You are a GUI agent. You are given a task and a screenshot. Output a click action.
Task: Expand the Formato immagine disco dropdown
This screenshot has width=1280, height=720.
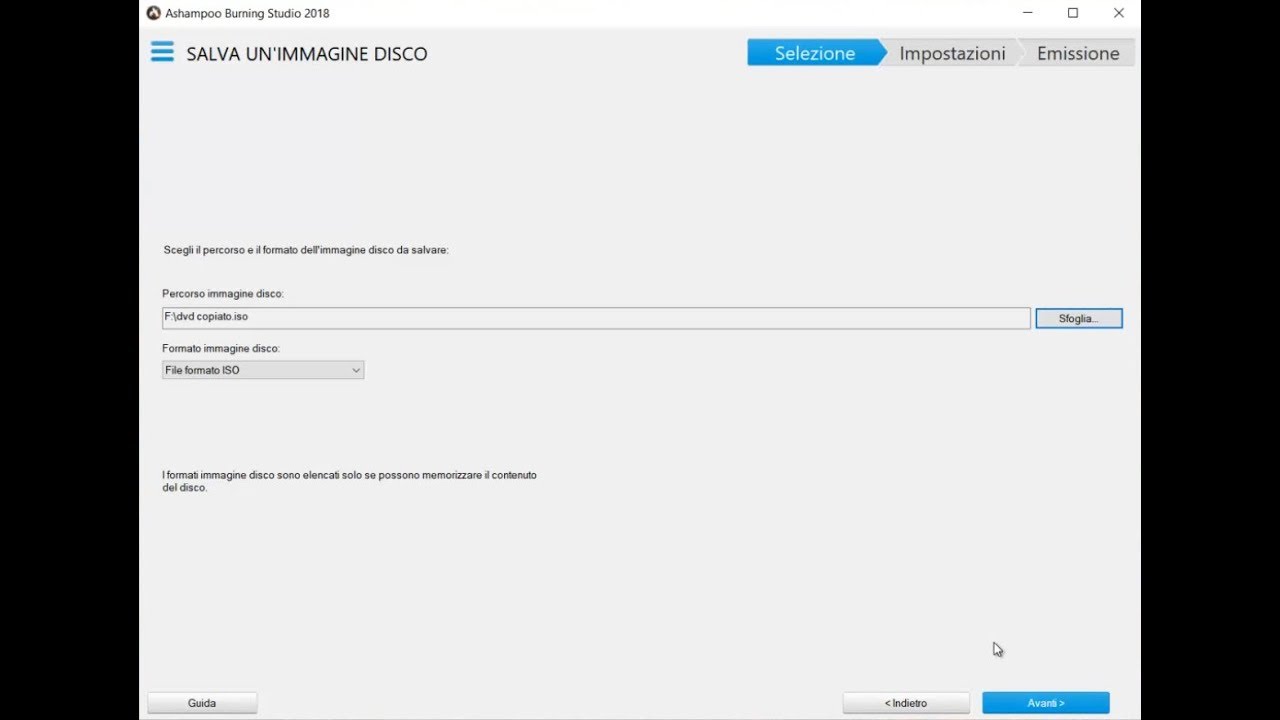pyautogui.click(x=263, y=370)
